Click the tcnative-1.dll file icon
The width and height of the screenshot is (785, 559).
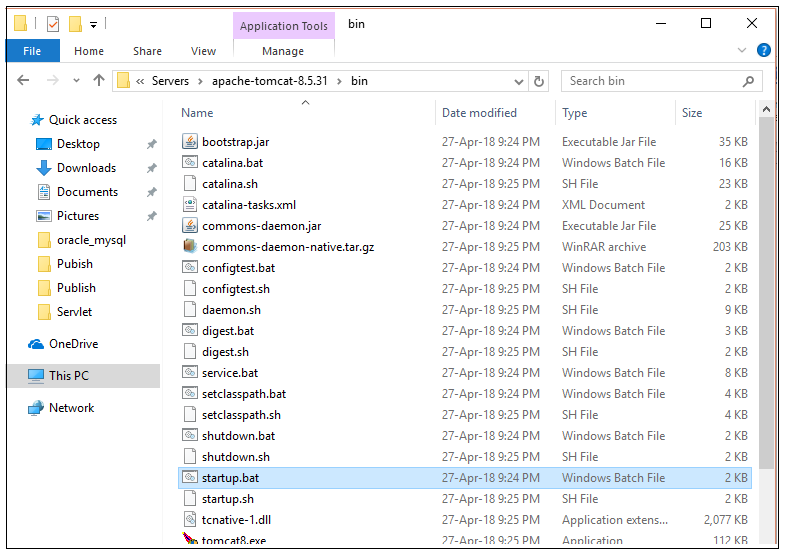point(189,520)
